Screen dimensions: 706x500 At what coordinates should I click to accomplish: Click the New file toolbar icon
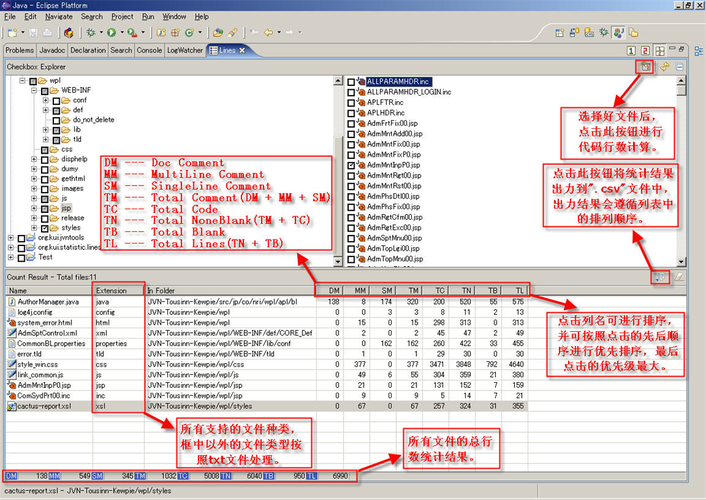coord(11,33)
